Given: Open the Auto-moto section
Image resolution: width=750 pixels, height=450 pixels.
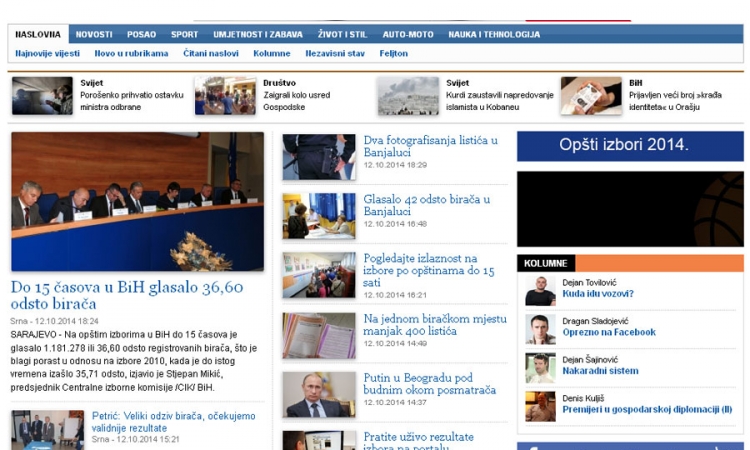Looking at the screenshot, I should 408,34.
